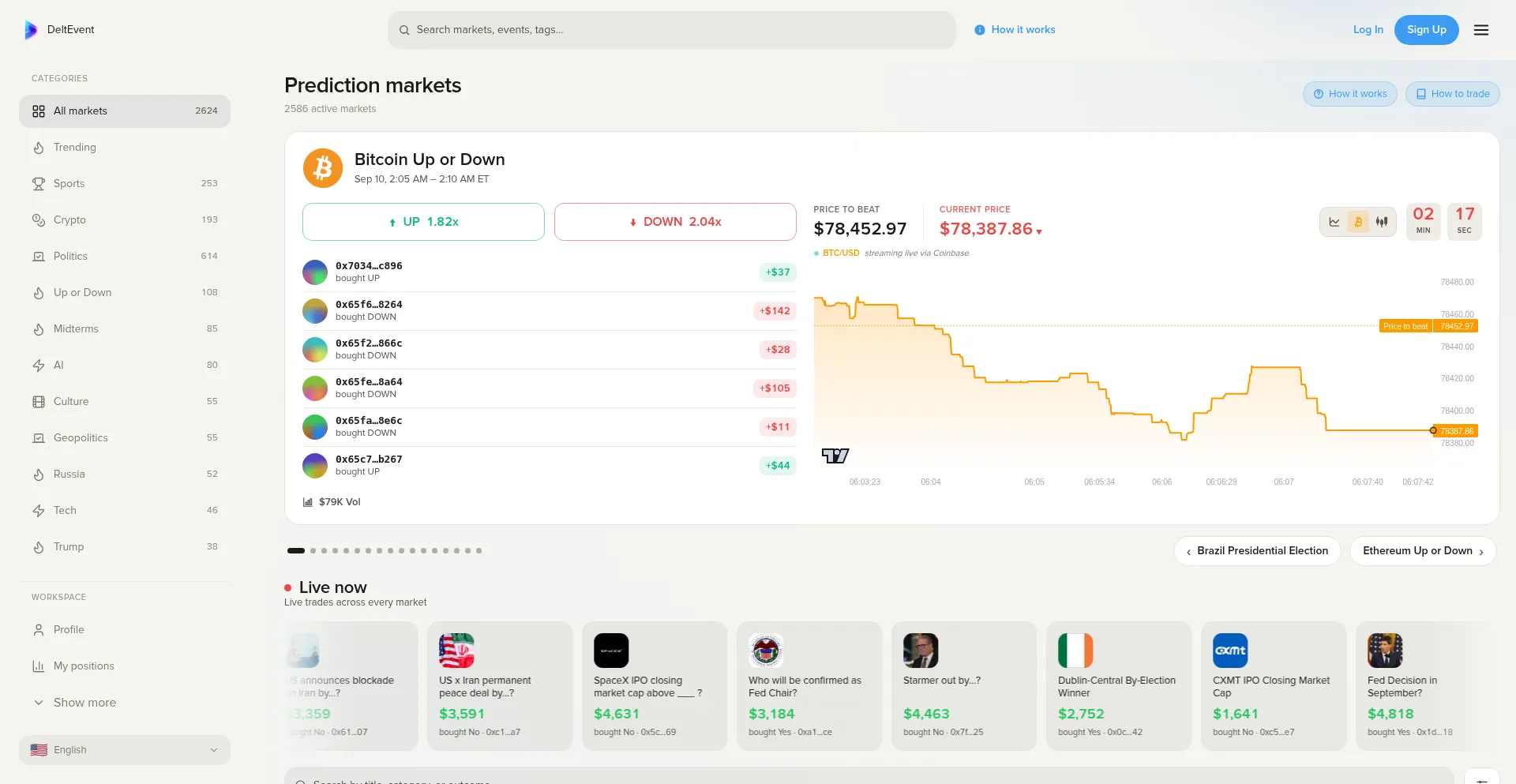Open Dublin-Central By-Election Winner card
The width and height of the screenshot is (1516, 784).
(1119, 686)
